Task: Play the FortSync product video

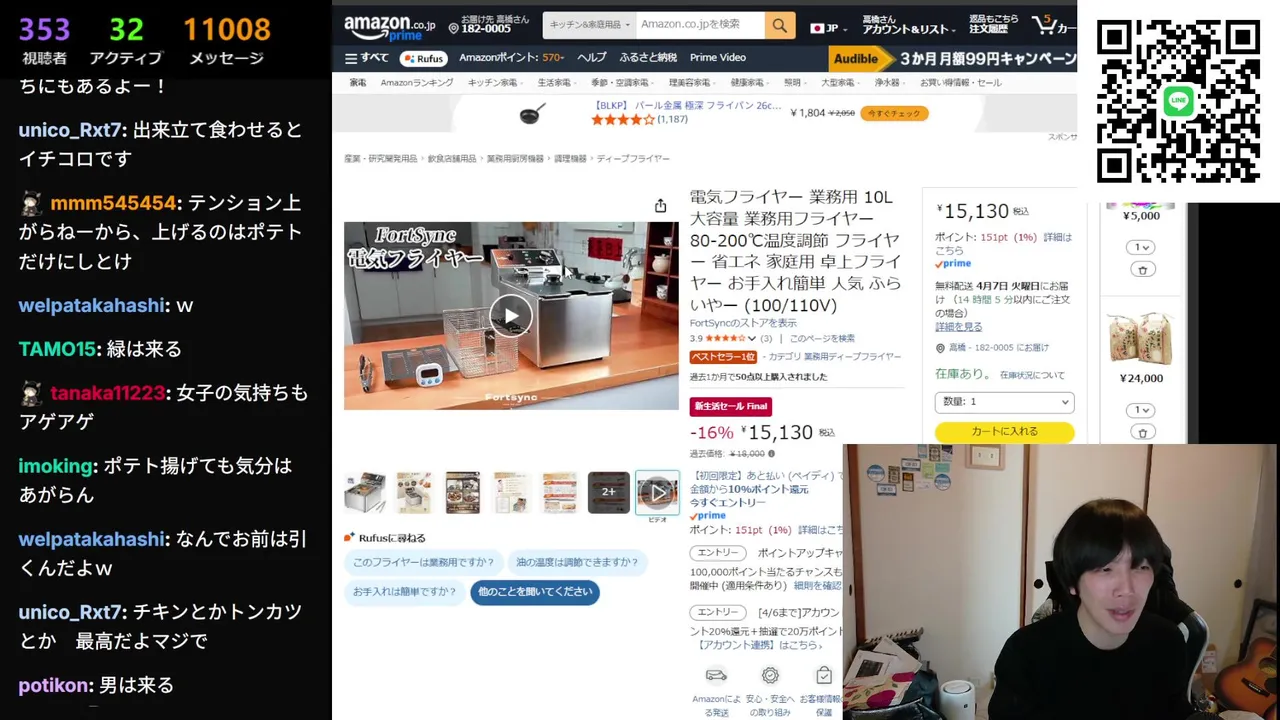Action: (511, 316)
